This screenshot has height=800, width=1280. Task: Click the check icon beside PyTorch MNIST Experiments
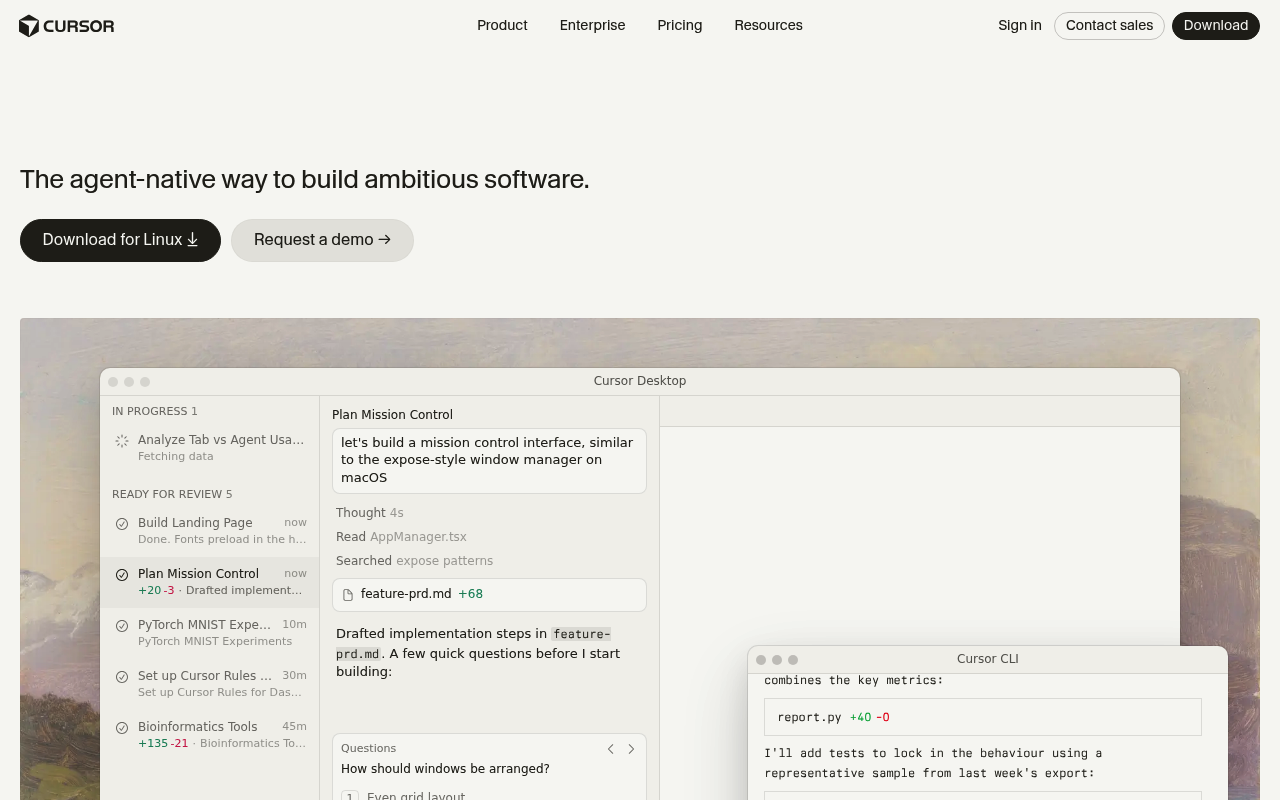tap(122, 626)
